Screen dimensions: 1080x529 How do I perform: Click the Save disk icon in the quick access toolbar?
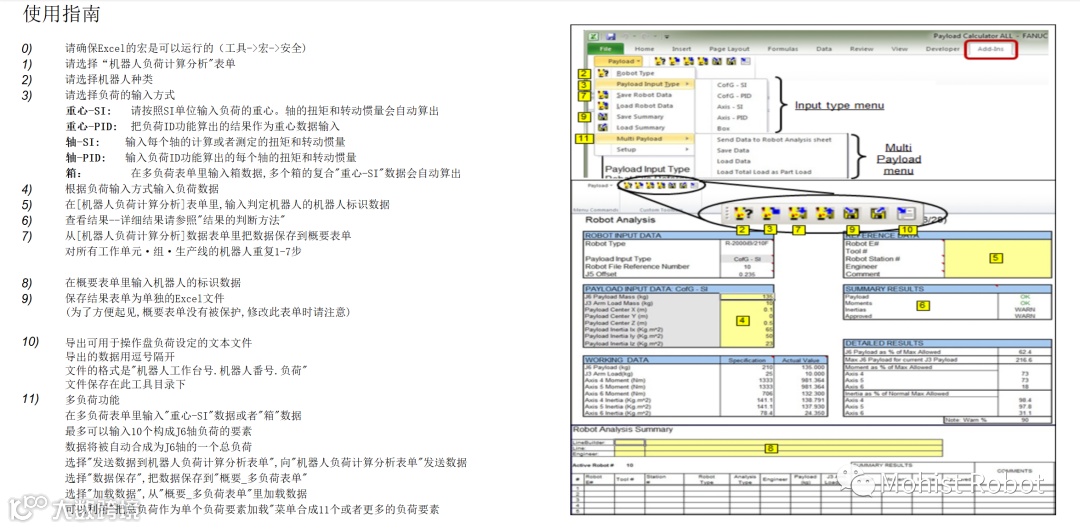click(x=610, y=36)
